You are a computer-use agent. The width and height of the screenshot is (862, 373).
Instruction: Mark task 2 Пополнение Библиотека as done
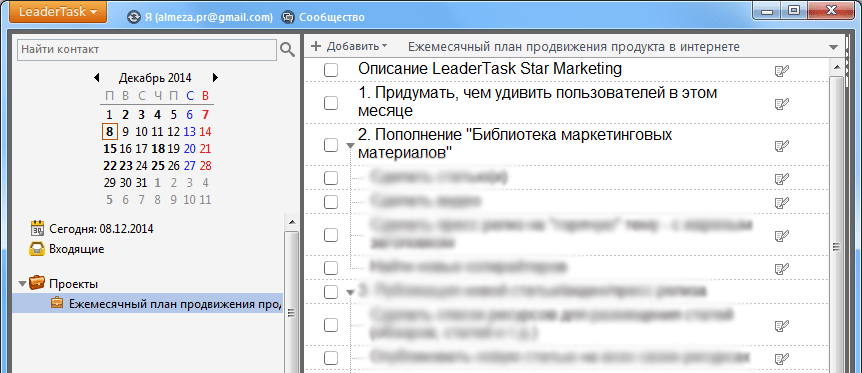click(331, 145)
